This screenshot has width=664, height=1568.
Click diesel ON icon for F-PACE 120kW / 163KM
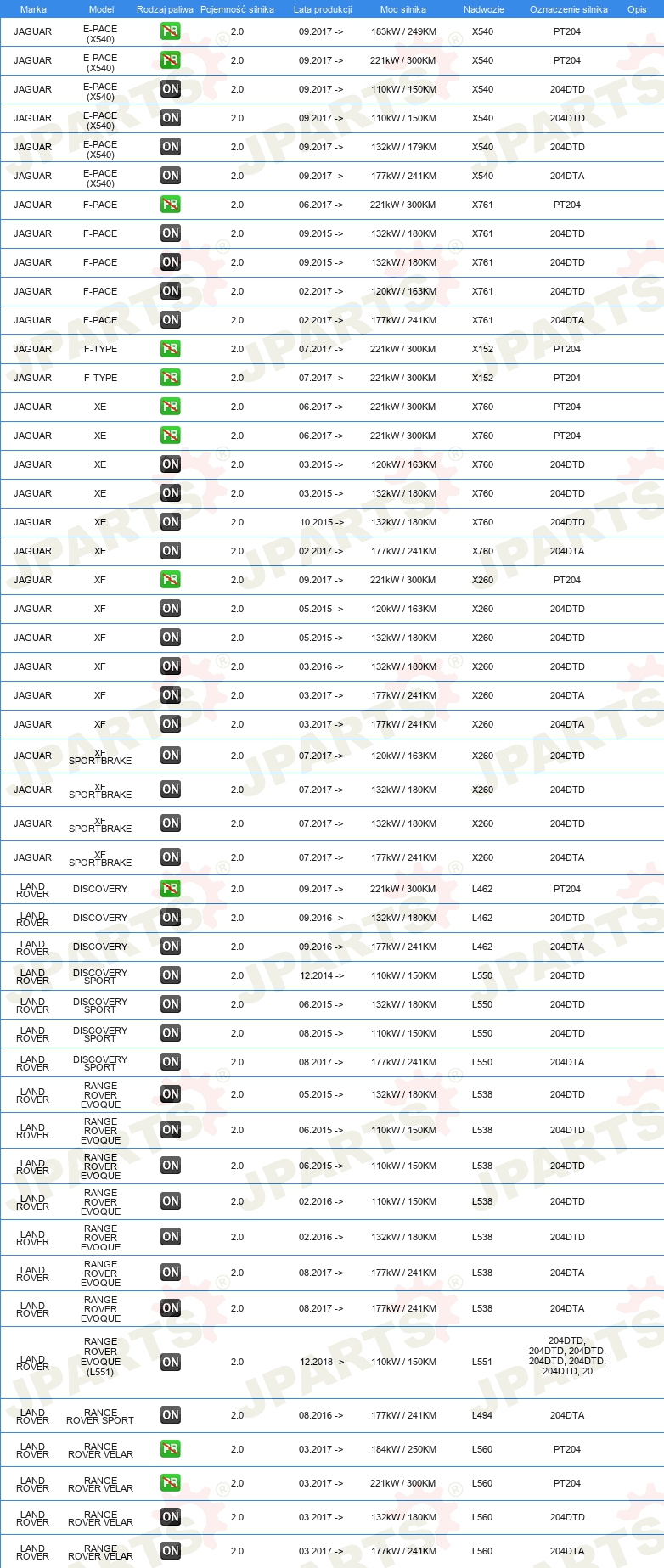coord(171,291)
